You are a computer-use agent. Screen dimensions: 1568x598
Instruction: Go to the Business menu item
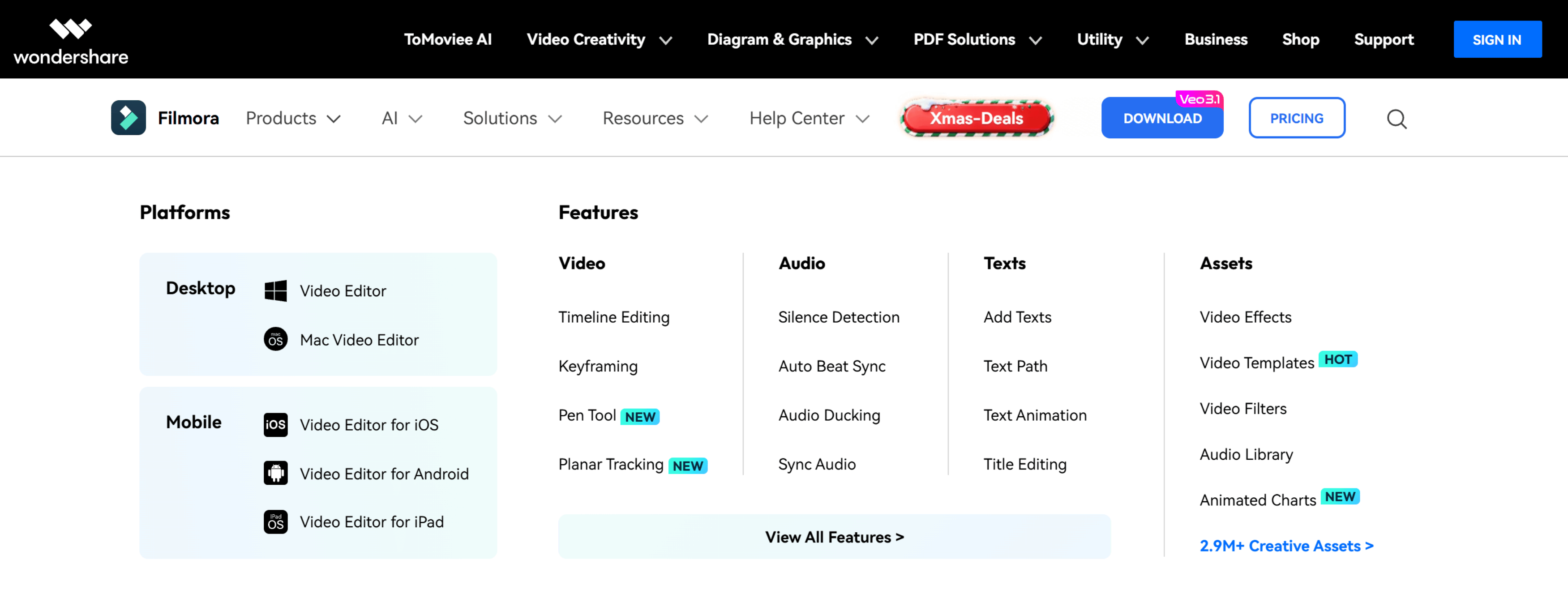(1216, 39)
